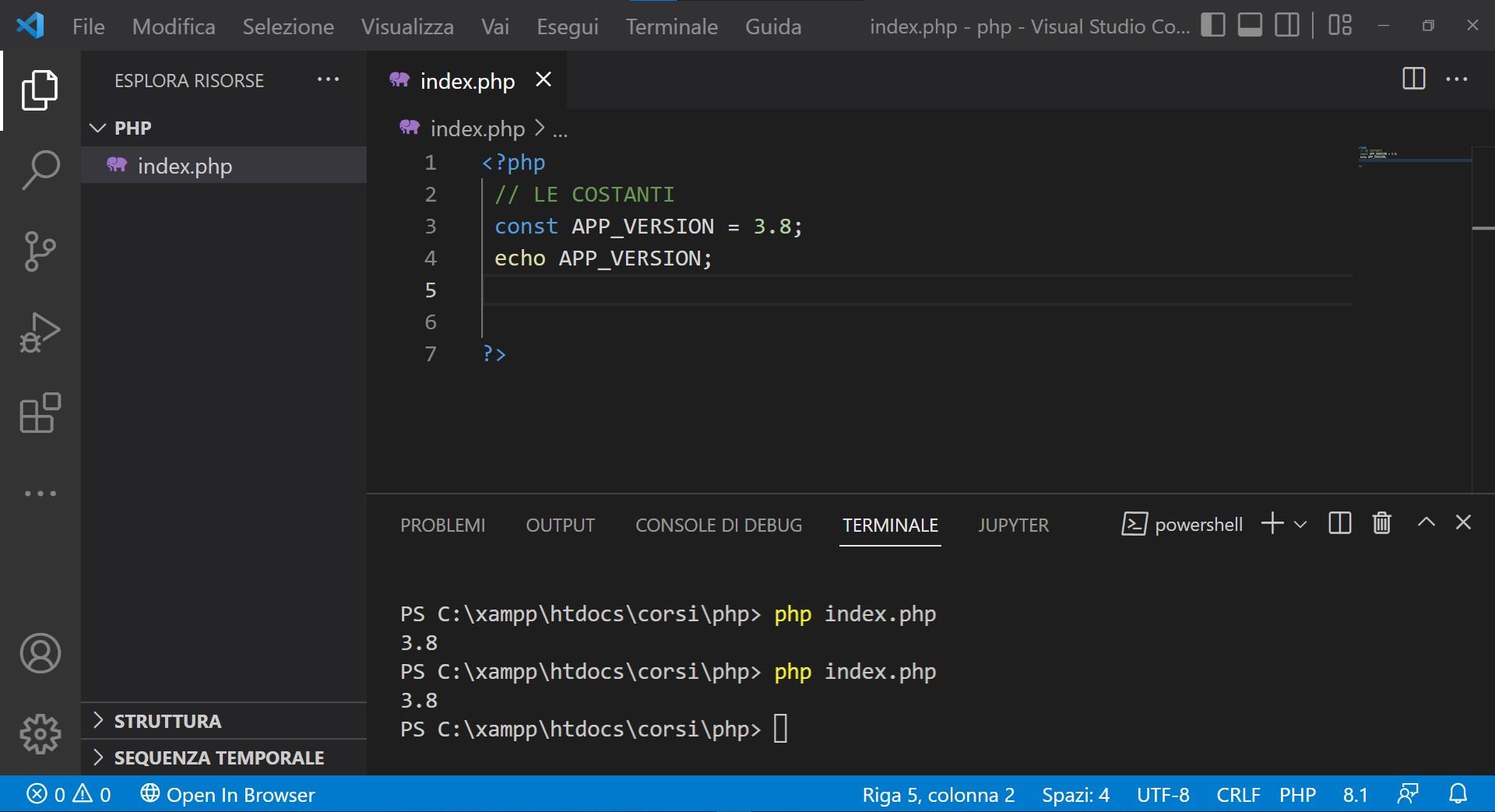The image size is (1495, 812).
Task: Open the Run and Debug view
Action: pos(40,333)
